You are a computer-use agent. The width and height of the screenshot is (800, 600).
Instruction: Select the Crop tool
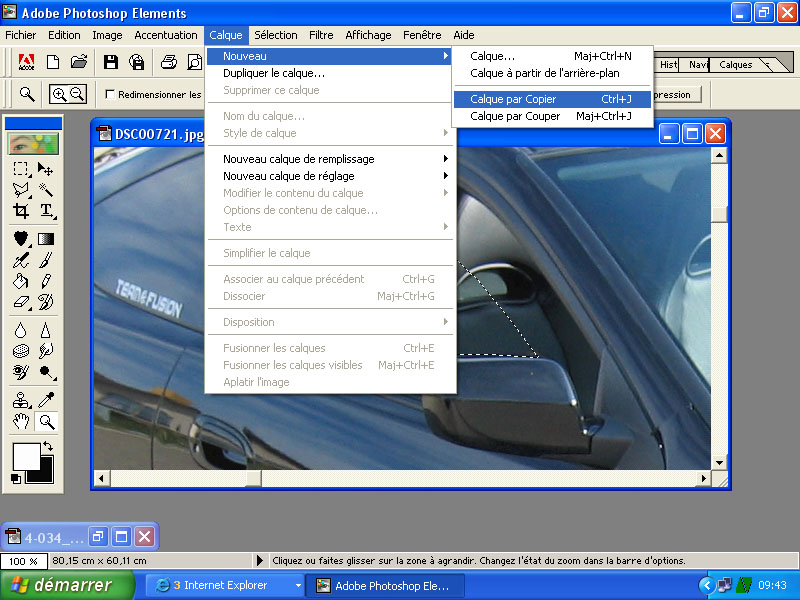pos(21,210)
